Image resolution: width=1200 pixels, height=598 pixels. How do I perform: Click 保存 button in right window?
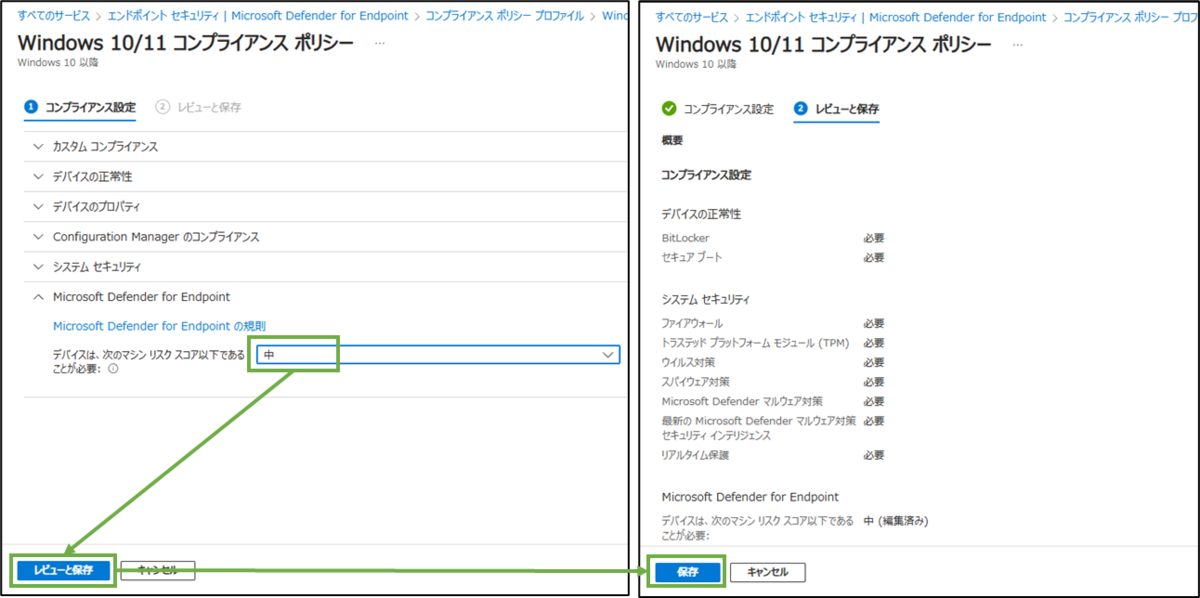[687, 572]
